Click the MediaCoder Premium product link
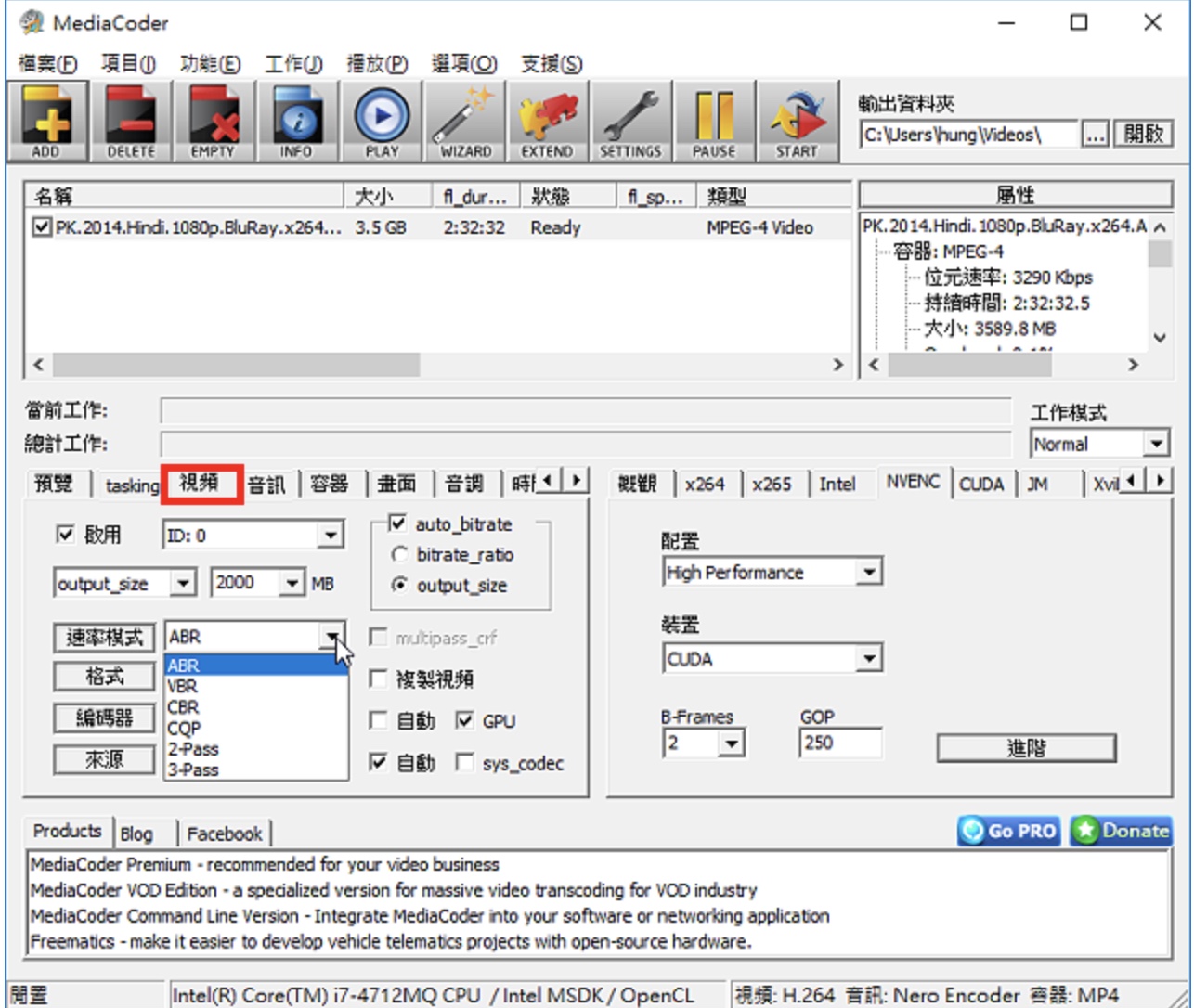Image resolution: width=1194 pixels, height=1008 pixels. (x=265, y=864)
